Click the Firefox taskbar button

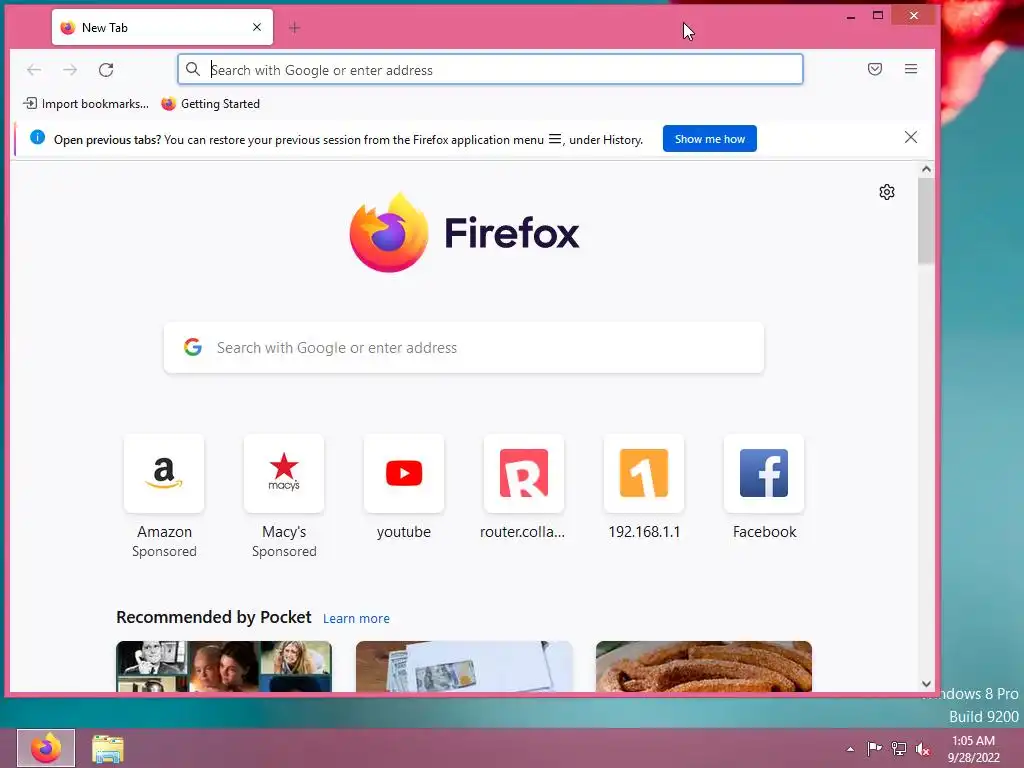(x=46, y=748)
